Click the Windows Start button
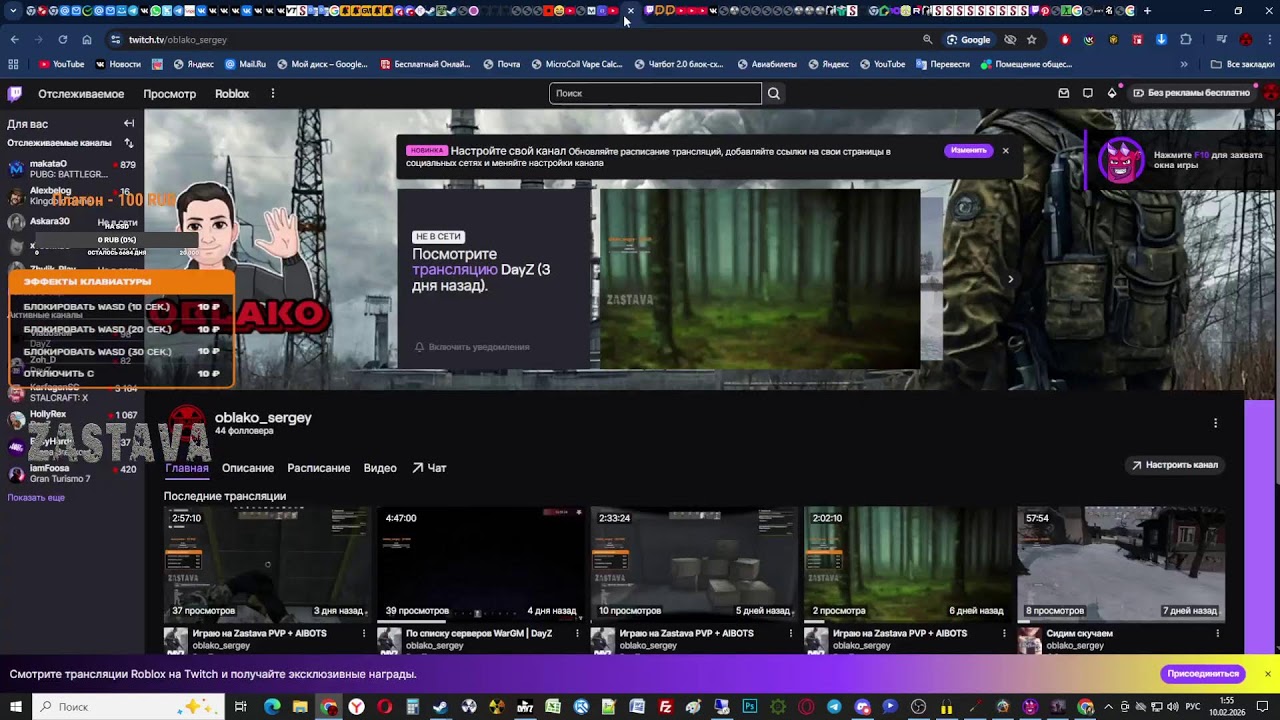 pyautogui.click(x=15, y=707)
